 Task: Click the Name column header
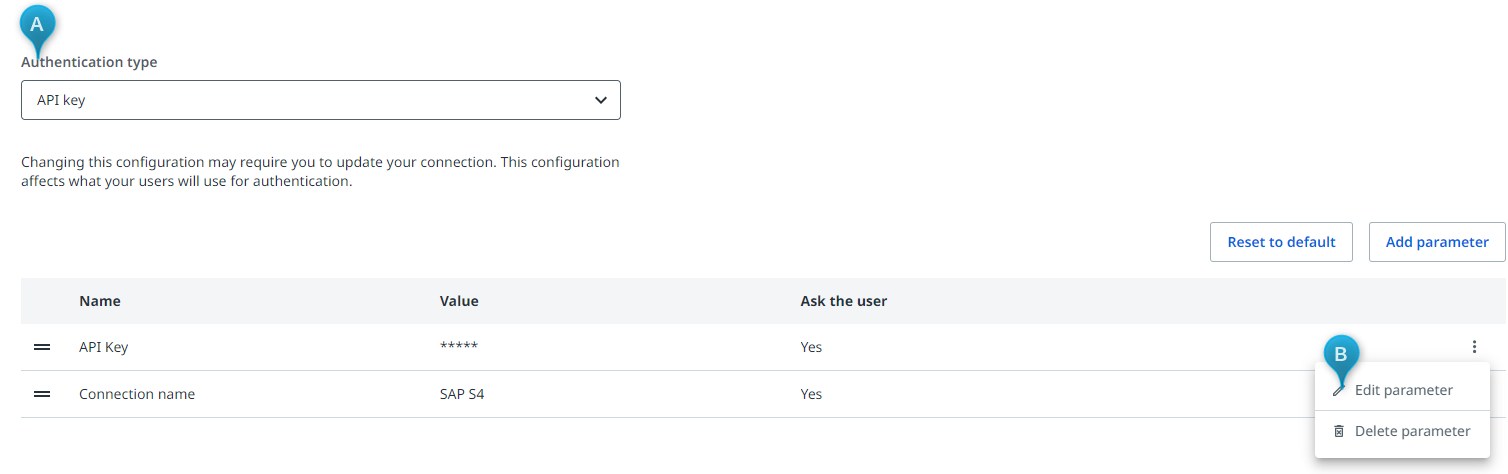point(100,301)
